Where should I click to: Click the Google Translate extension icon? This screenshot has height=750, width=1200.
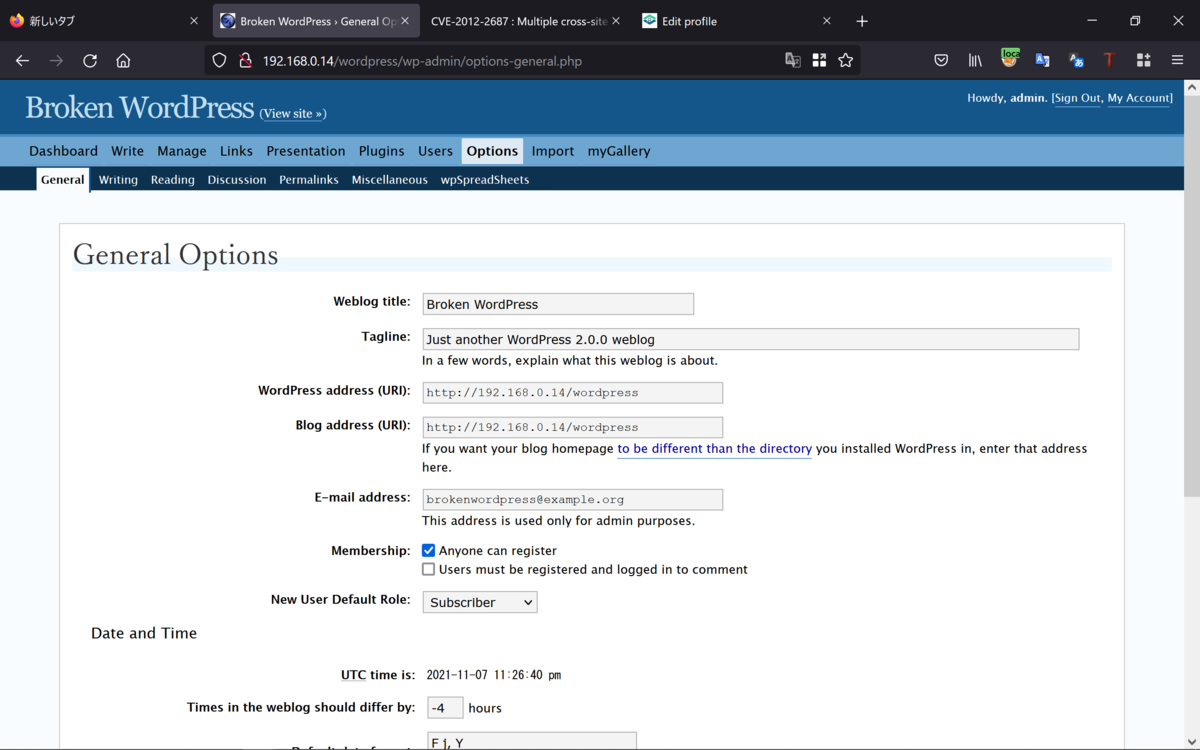pyautogui.click(x=1042, y=61)
